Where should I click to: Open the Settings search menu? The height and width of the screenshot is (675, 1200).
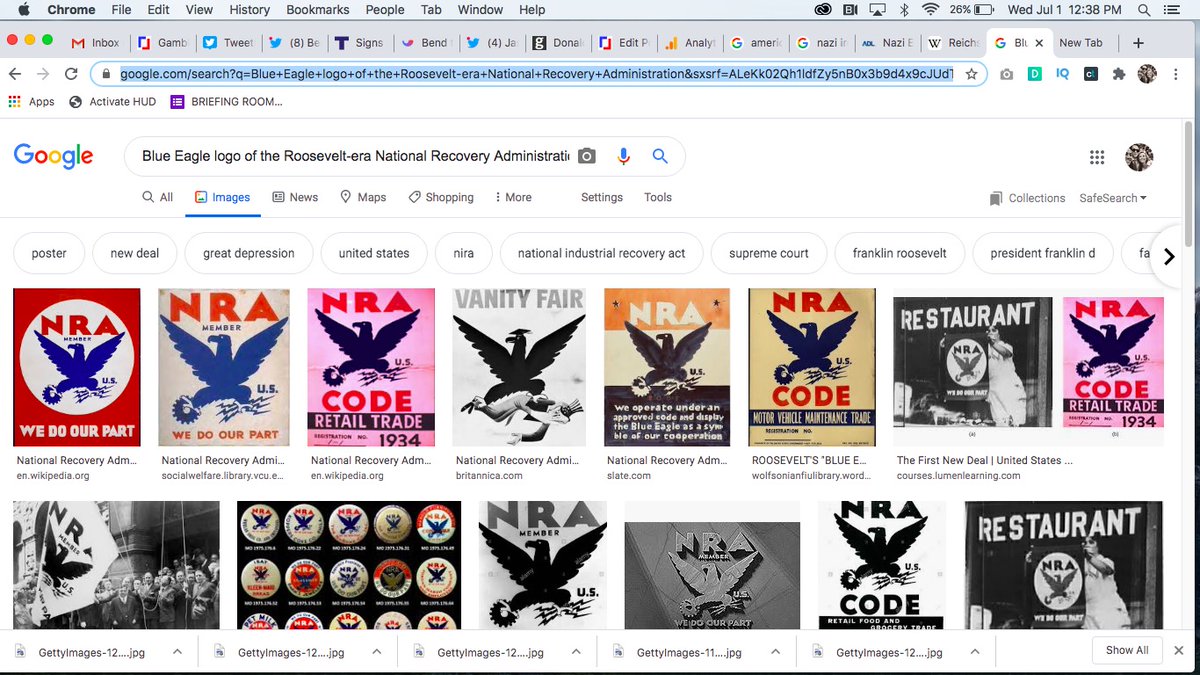click(602, 197)
